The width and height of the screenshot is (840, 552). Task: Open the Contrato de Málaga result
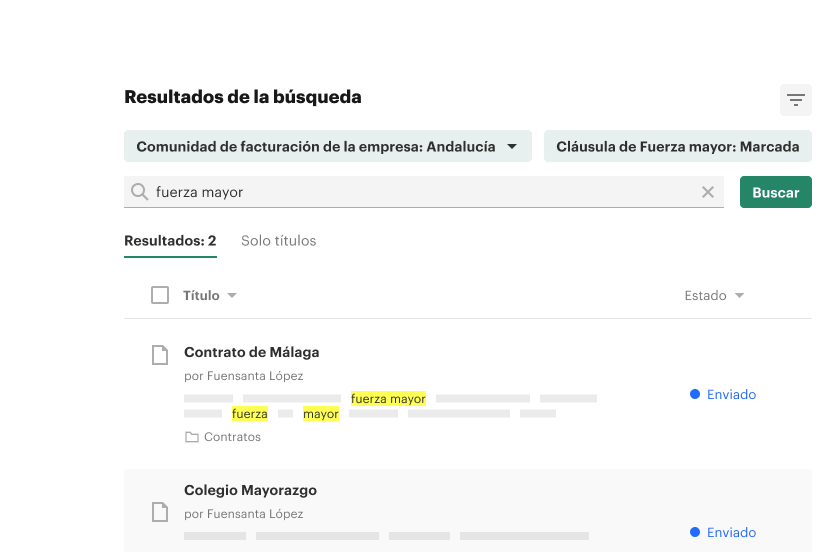pyautogui.click(x=252, y=352)
